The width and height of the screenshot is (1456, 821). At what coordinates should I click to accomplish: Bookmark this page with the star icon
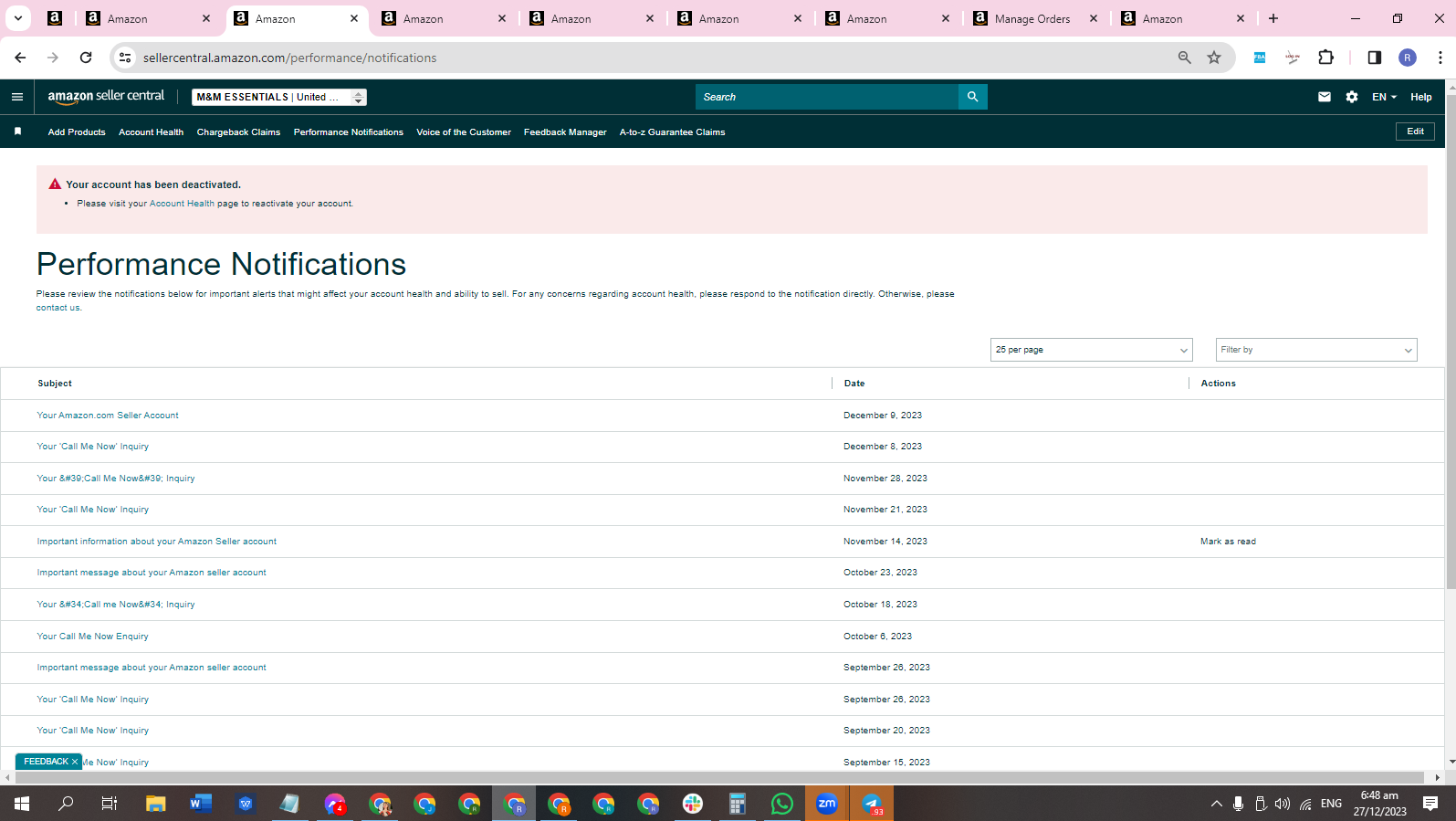point(1214,58)
